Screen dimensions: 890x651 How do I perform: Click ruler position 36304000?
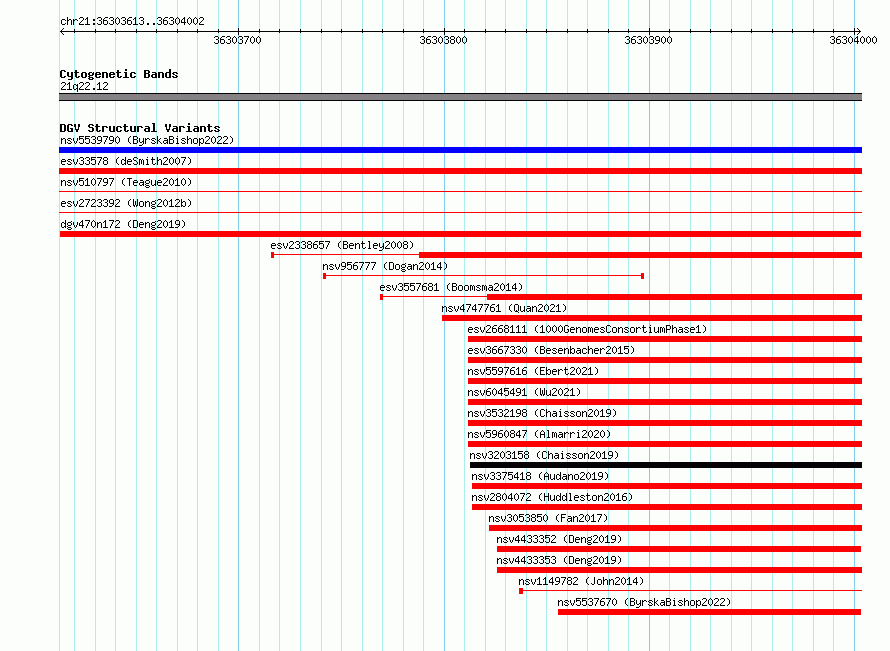point(853,40)
